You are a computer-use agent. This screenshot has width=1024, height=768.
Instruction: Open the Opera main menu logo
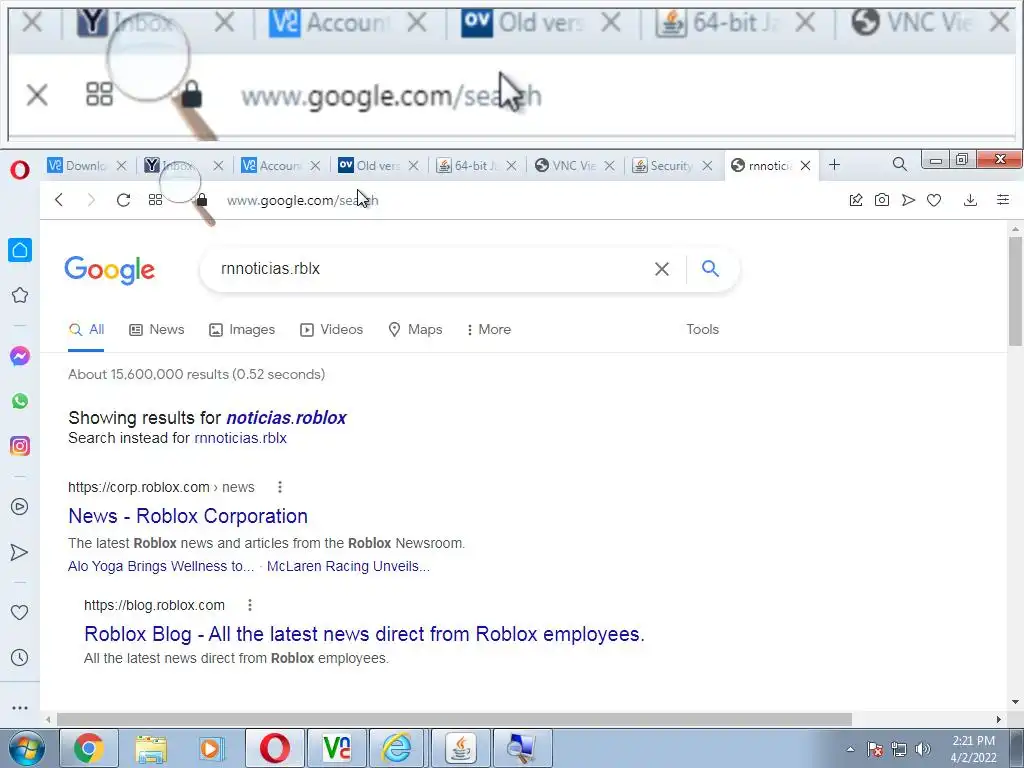click(x=20, y=170)
